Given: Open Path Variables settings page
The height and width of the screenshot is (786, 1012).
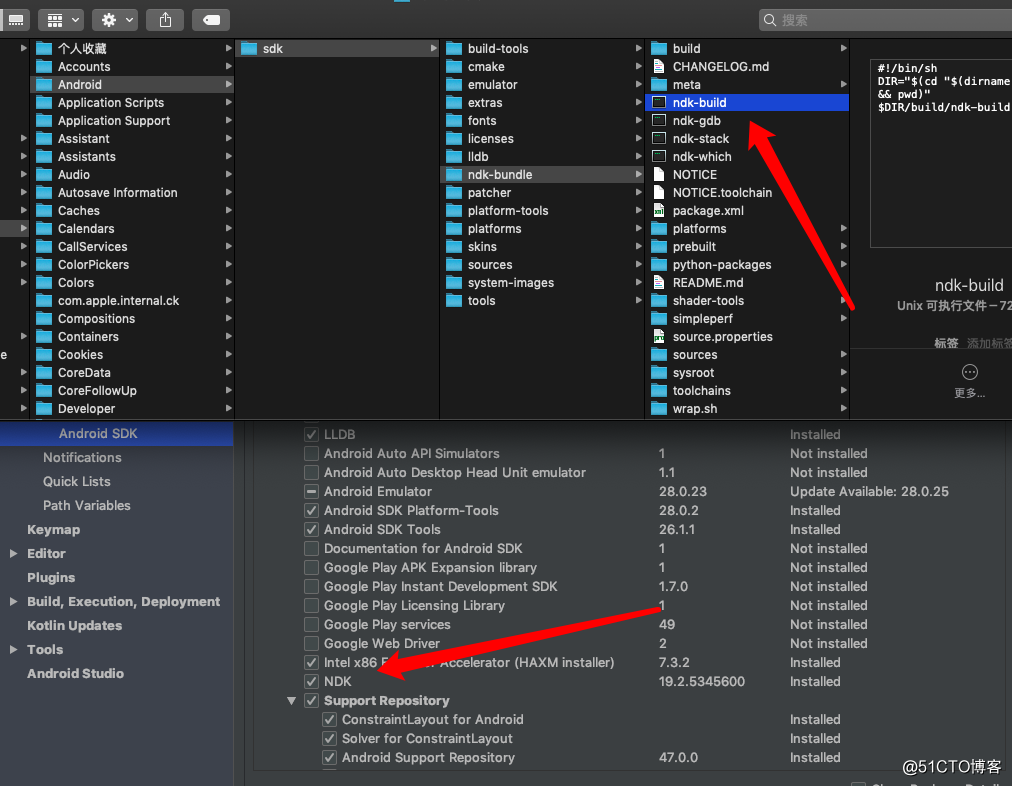Looking at the screenshot, I should pyautogui.click(x=86, y=505).
